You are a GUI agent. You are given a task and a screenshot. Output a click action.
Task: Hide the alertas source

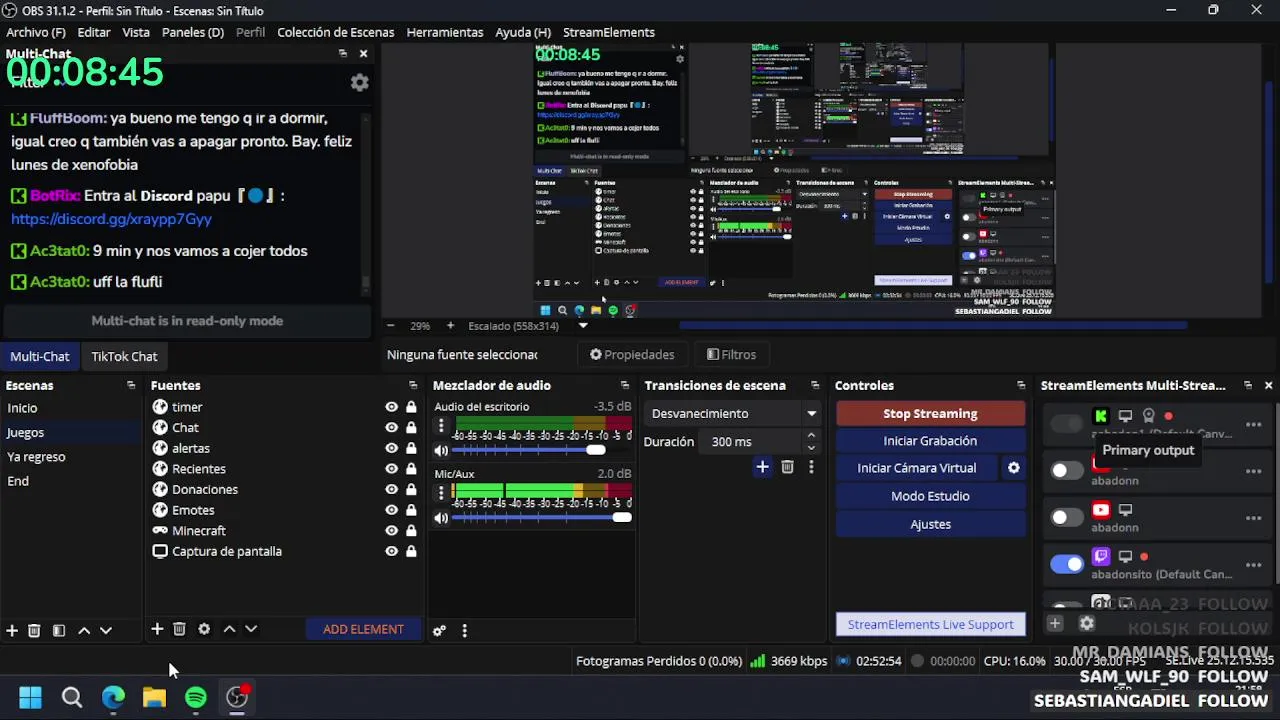coord(391,448)
